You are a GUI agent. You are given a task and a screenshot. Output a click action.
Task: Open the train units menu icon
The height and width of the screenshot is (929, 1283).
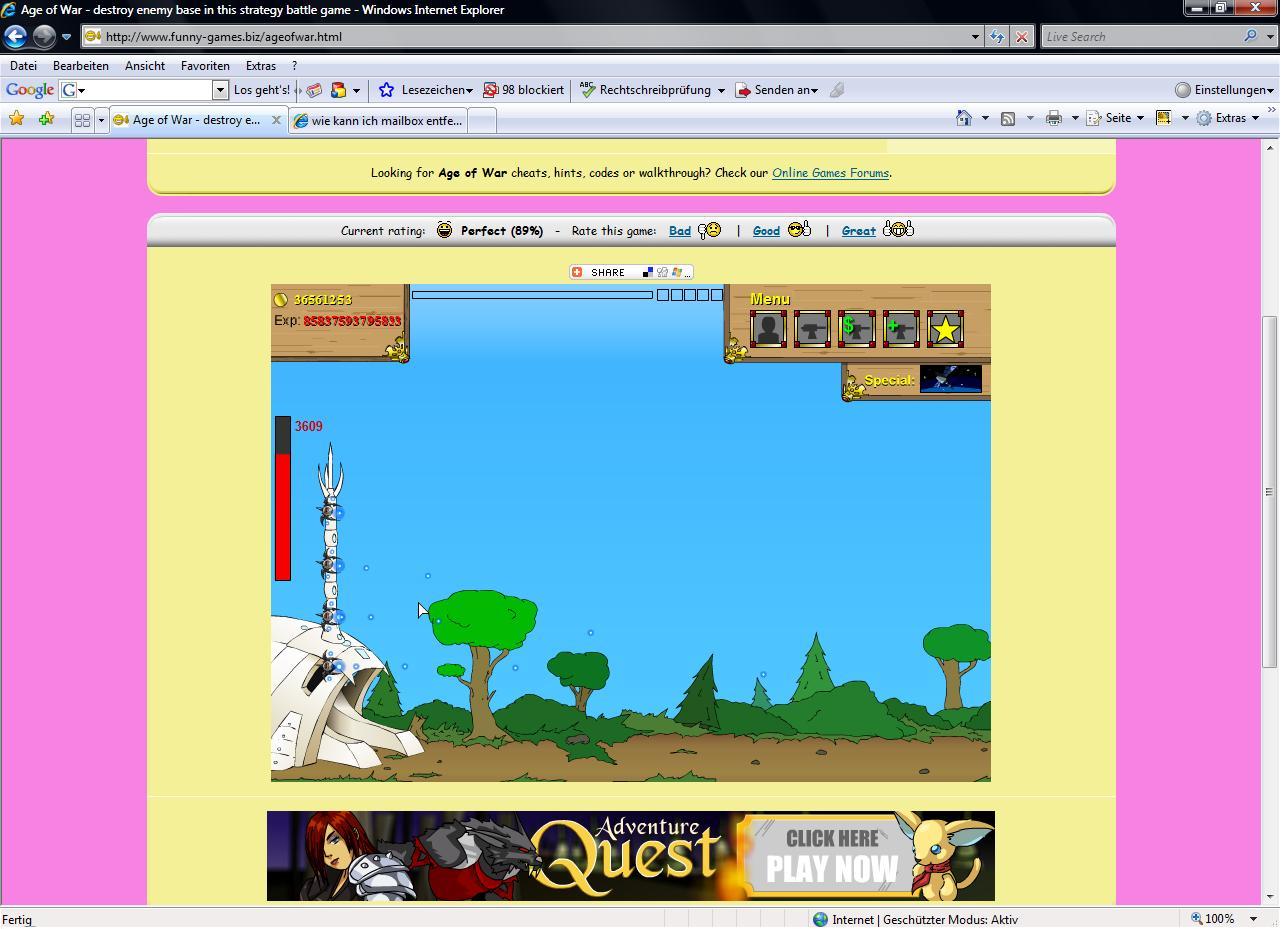[x=768, y=329]
